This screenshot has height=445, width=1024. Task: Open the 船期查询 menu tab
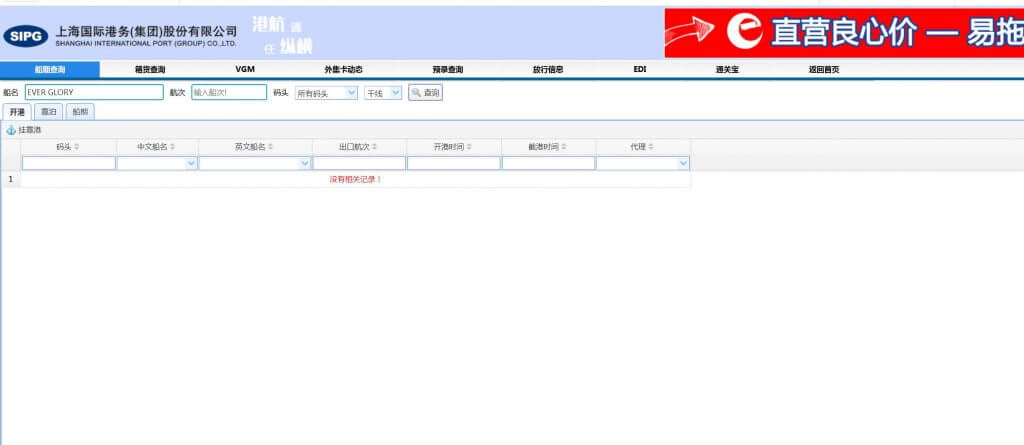point(50,69)
